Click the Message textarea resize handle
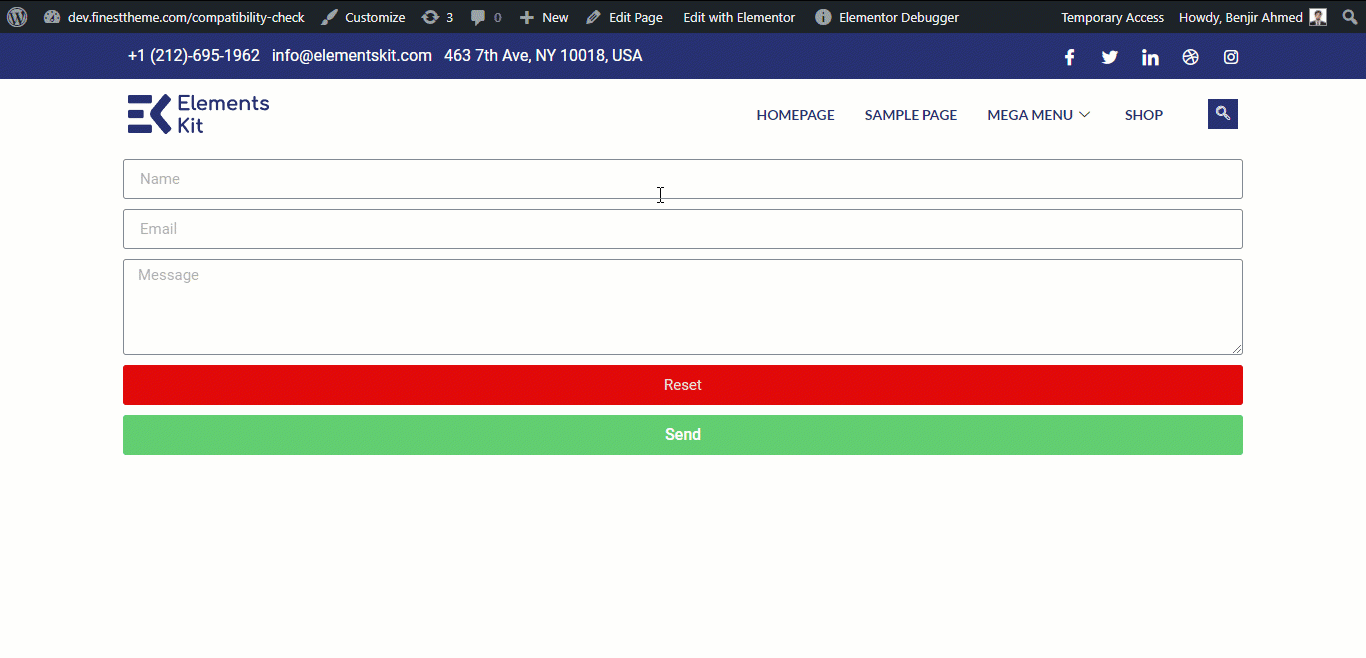This screenshot has height=658, width=1366. [1237, 349]
